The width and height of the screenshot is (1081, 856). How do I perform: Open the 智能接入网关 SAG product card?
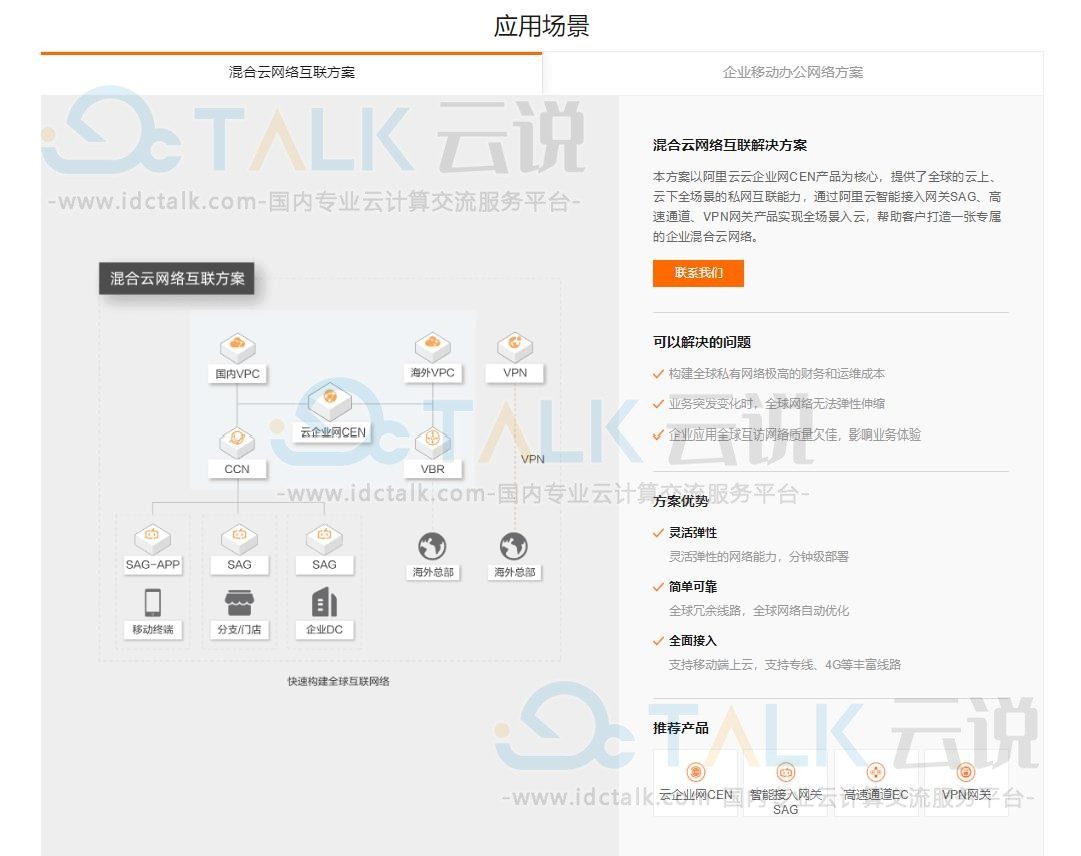[x=785, y=784]
